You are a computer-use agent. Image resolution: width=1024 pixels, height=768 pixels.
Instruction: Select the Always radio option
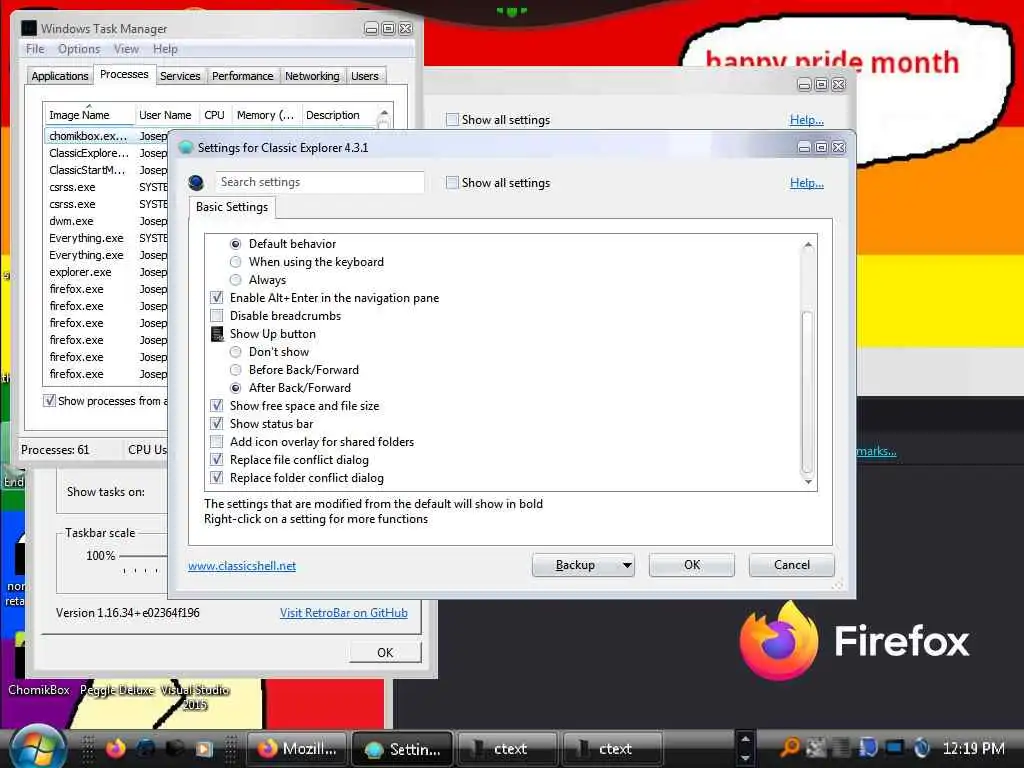click(236, 280)
